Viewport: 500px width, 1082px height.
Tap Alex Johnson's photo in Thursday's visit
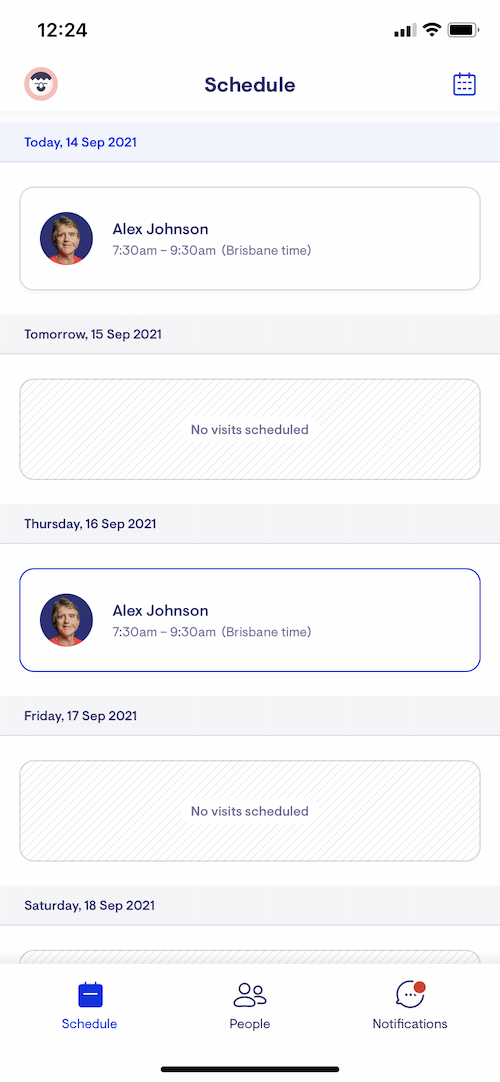click(x=66, y=620)
